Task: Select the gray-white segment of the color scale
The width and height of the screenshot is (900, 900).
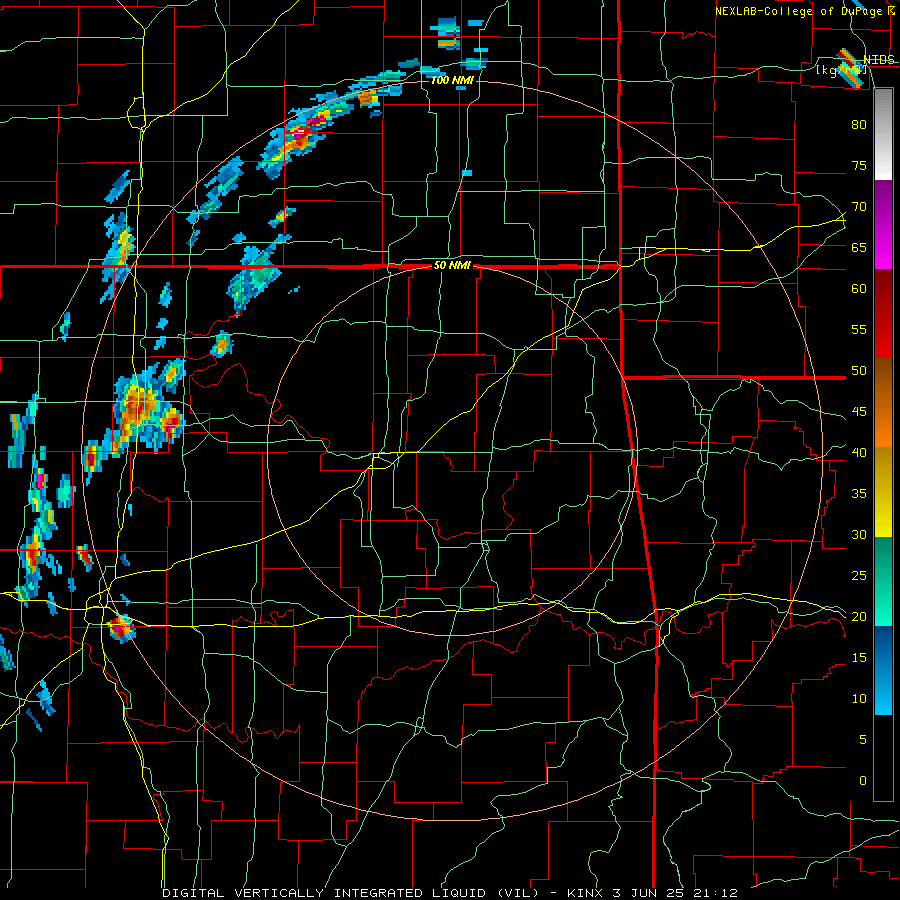Action: (883, 135)
